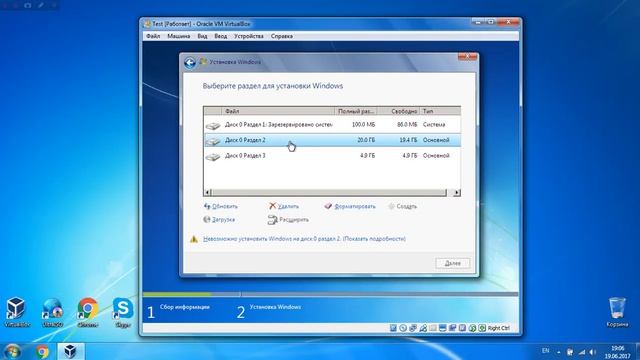Click the network signal tray icon
The image size is (640, 360).
[x=582, y=351]
